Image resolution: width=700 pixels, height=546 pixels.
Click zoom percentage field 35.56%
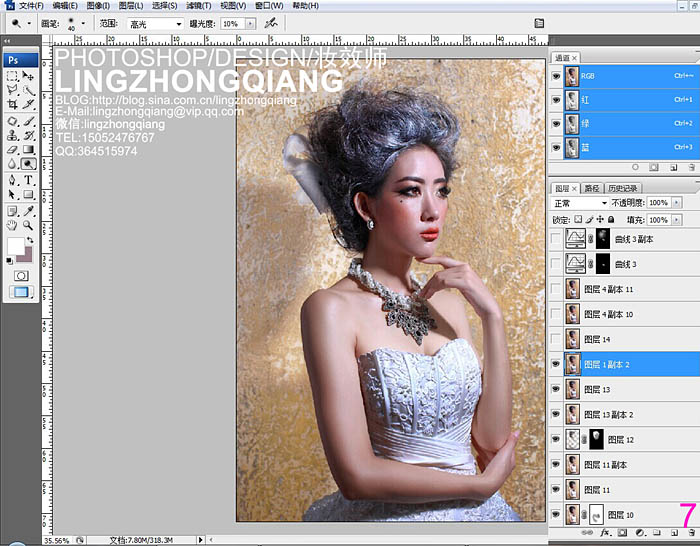(x=56, y=540)
